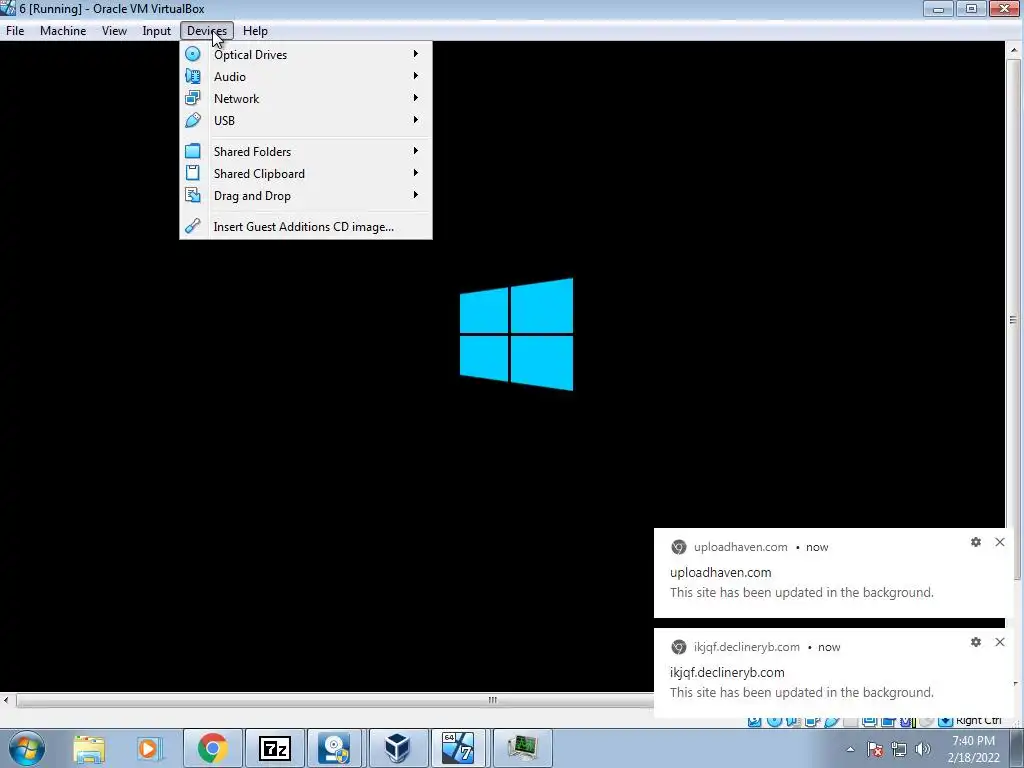Open the network tray icon
The height and width of the screenshot is (768, 1024).
tap(899, 749)
